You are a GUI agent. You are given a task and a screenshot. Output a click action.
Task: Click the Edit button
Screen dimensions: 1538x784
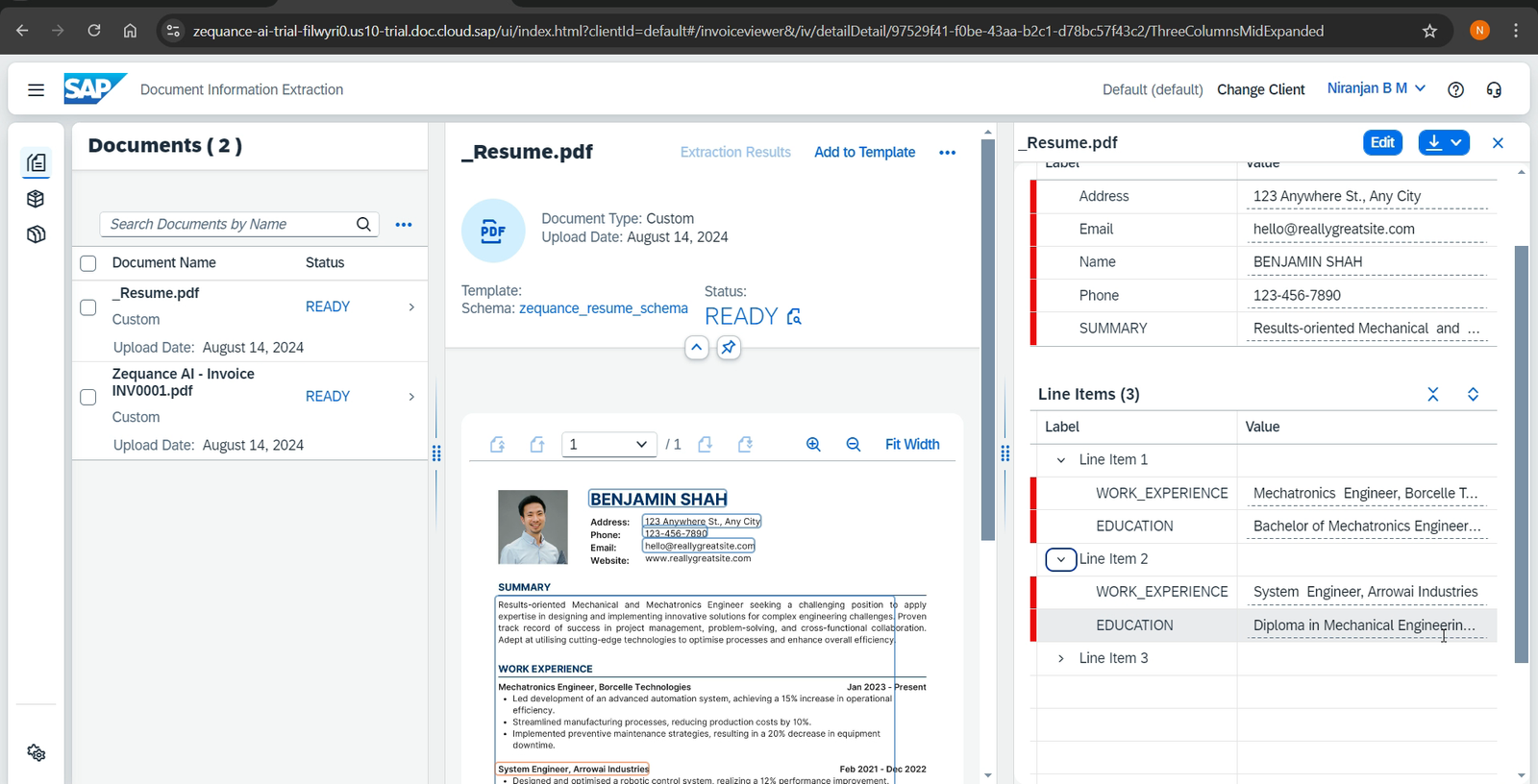pyautogui.click(x=1382, y=142)
